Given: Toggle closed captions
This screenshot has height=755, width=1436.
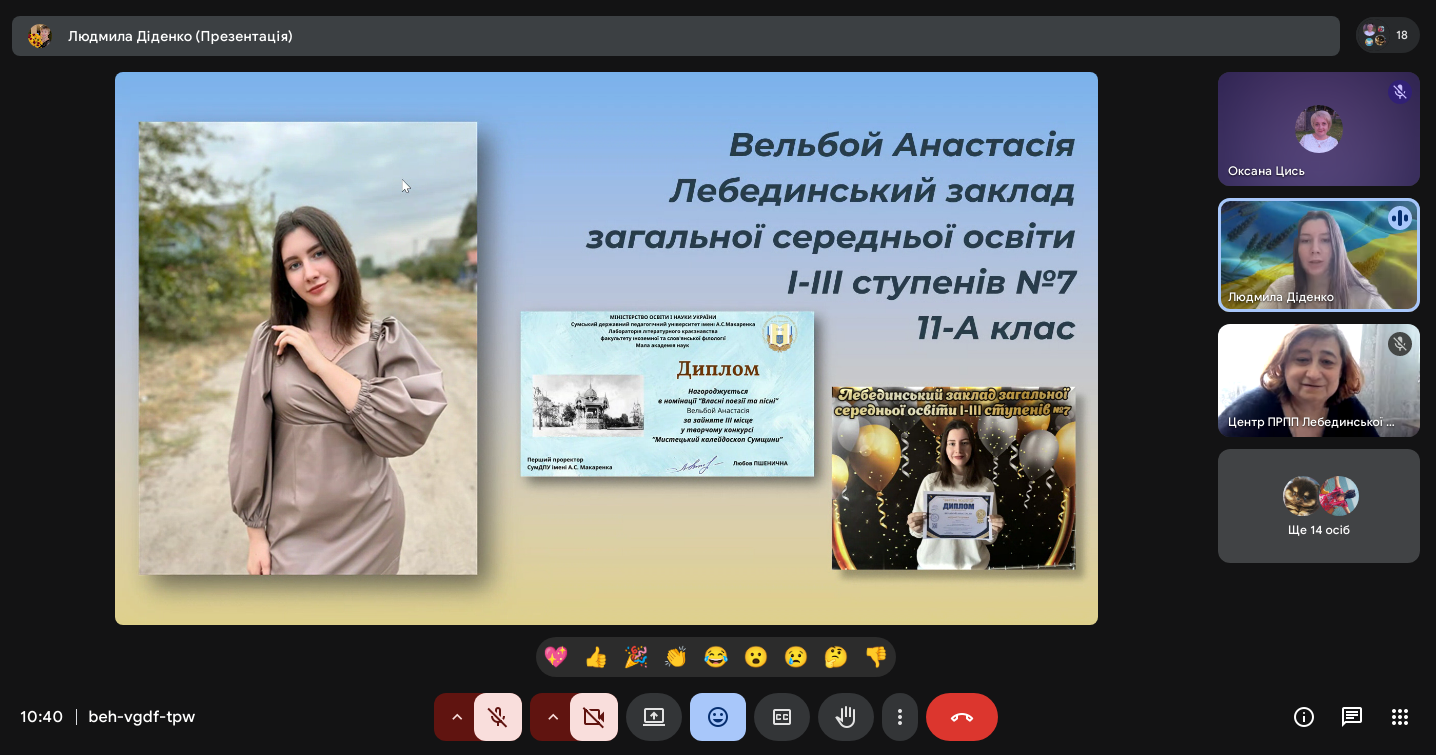Looking at the screenshot, I should pyautogui.click(x=782, y=717).
